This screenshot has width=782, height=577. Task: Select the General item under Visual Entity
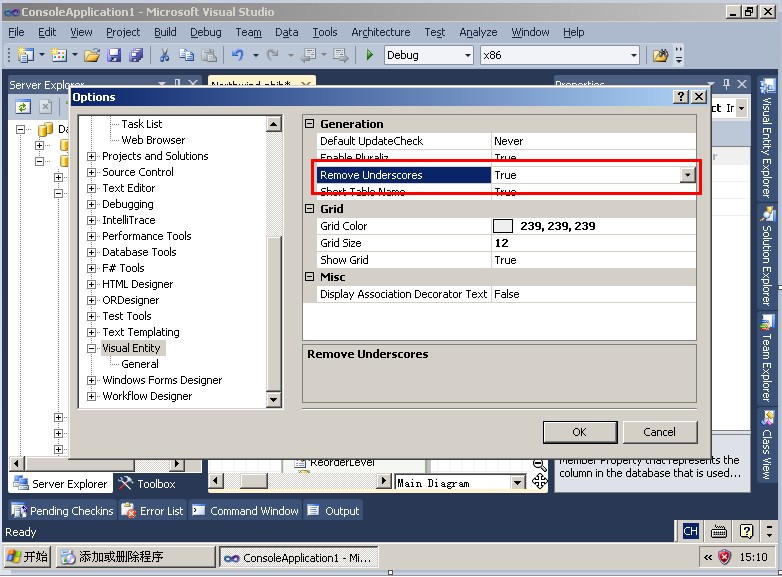tap(140, 364)
